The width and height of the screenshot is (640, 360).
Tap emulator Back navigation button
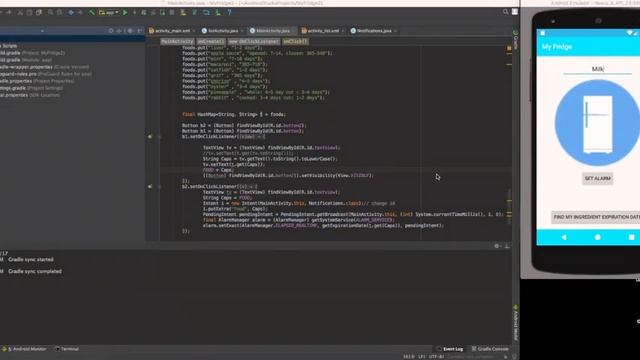coord(564,237)
